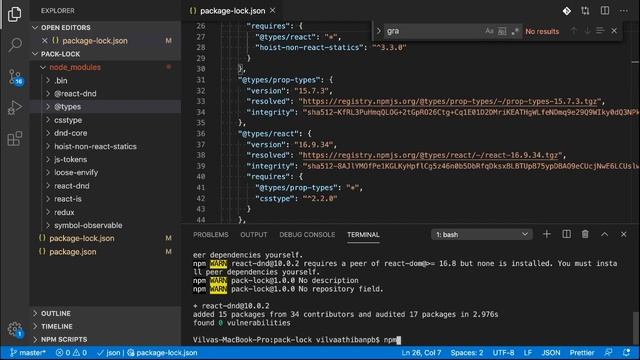Open the Search view in activity bar
This screenshot has width=640, height=360.
point(15,44)
